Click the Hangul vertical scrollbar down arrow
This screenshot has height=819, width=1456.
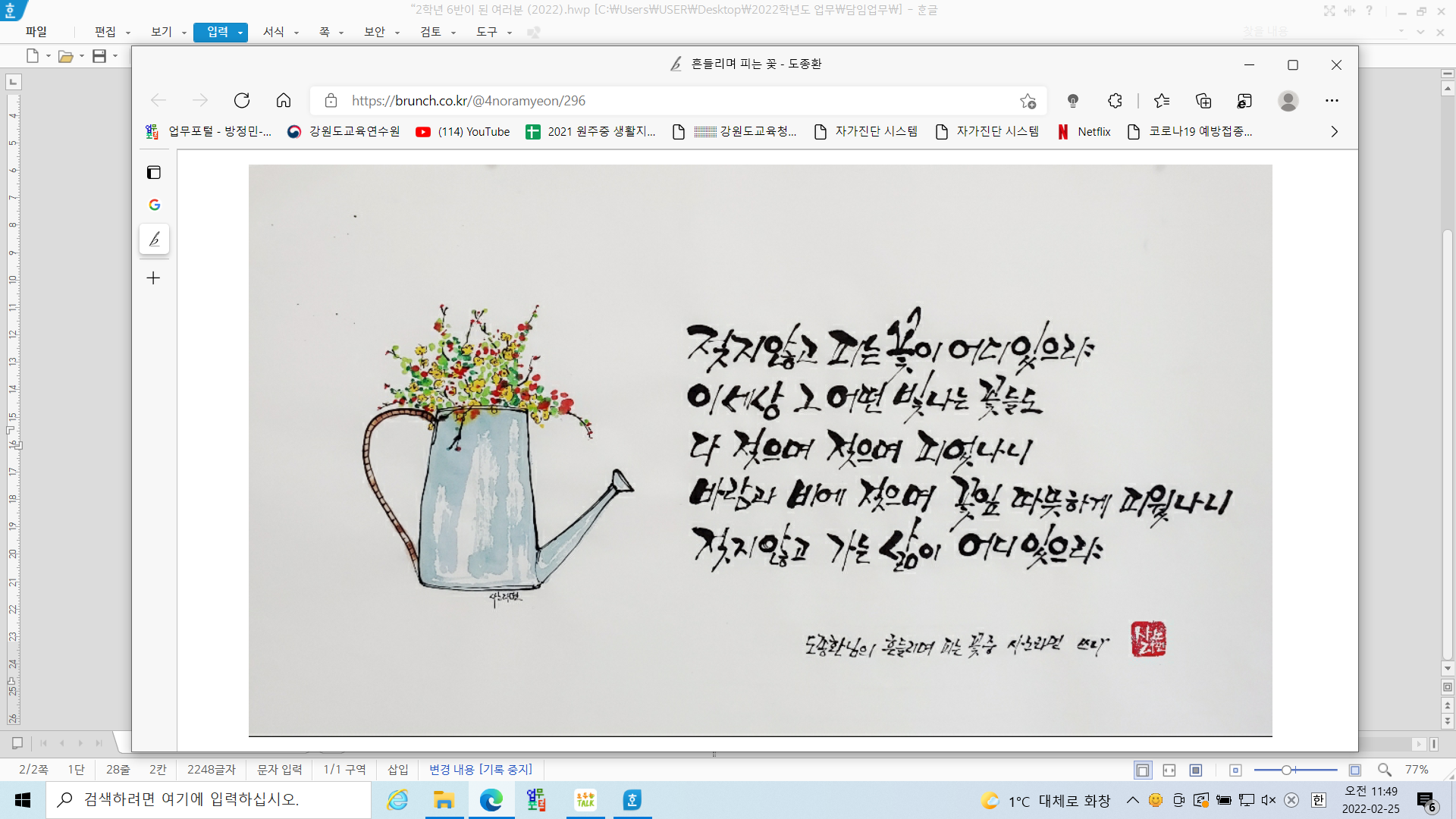(x=1448, y=669)
